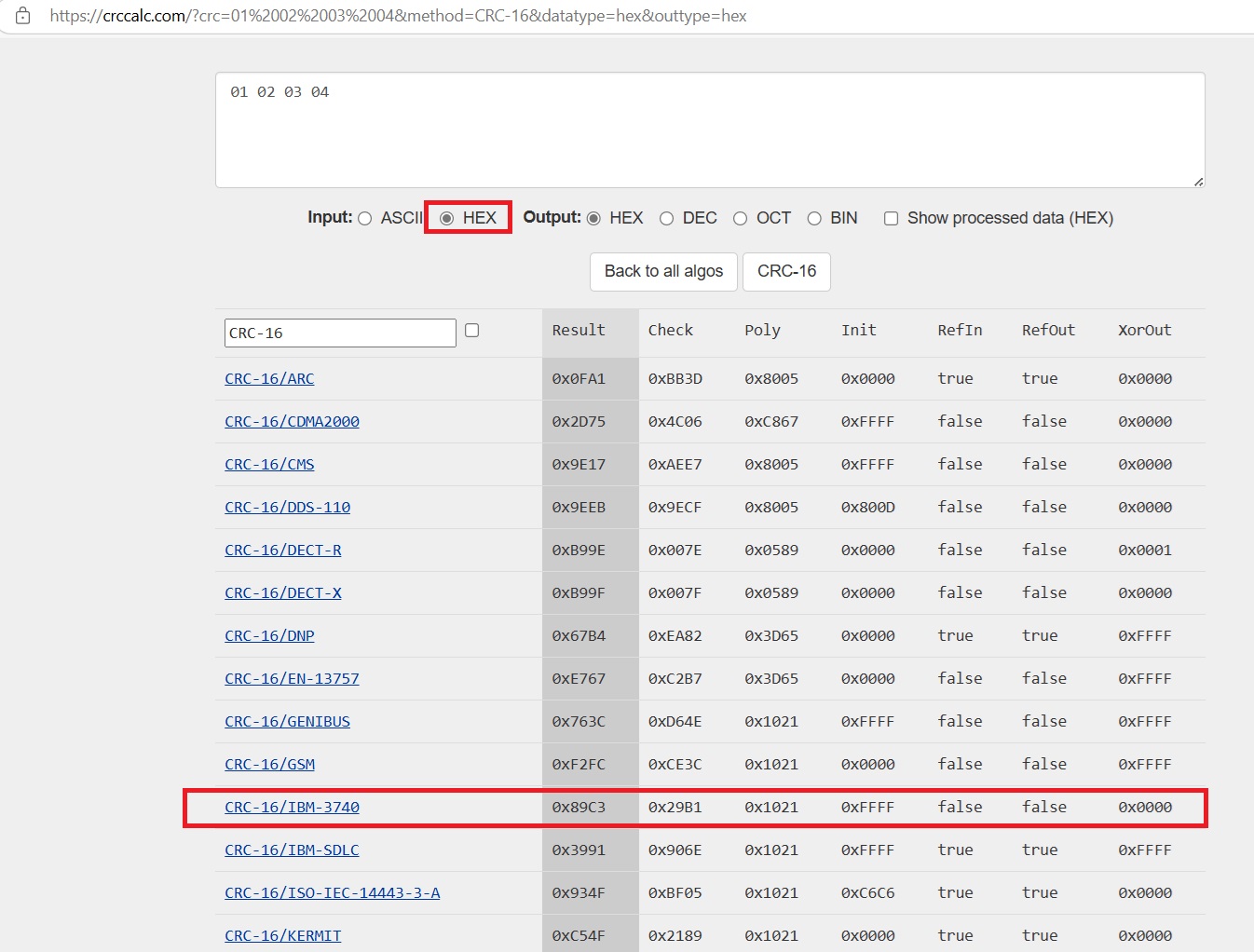Click check value 0xEA82 in DNP row

tap(675, 635)
